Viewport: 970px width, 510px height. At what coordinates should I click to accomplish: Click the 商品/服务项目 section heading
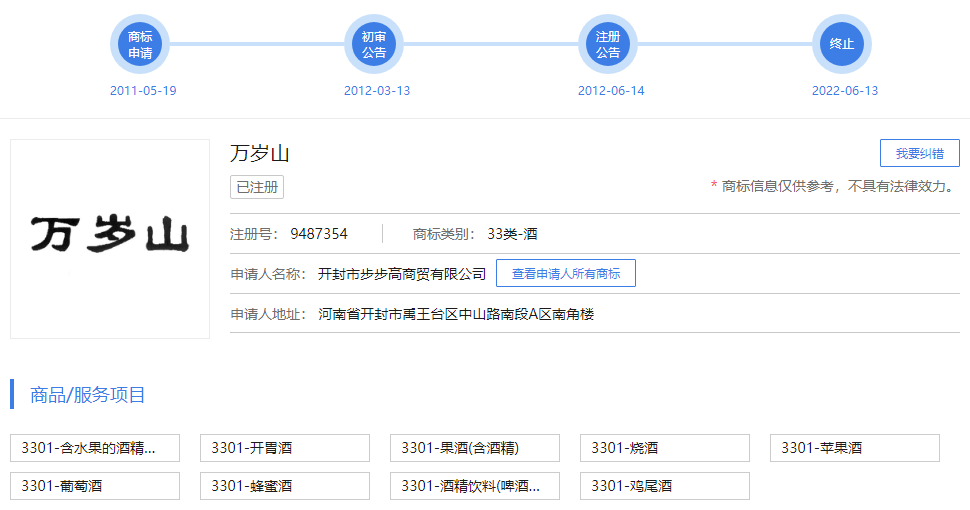87,395
